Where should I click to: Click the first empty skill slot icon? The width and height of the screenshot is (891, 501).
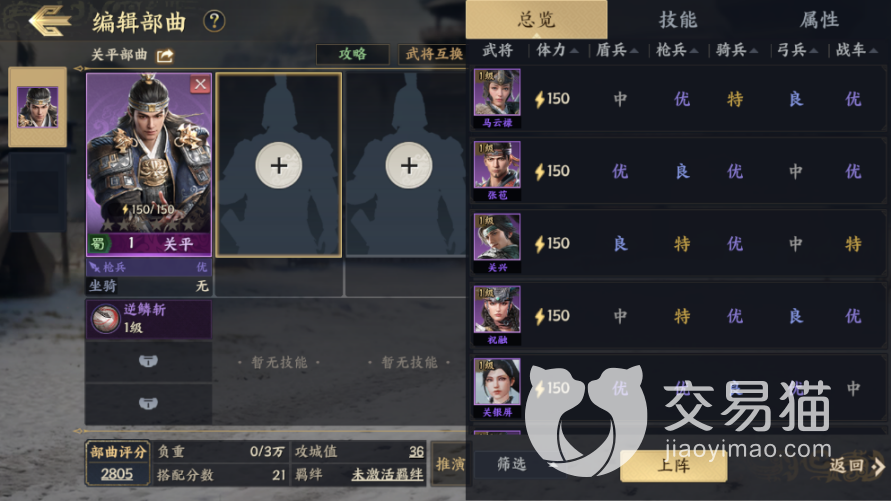(x=148, y=361)
